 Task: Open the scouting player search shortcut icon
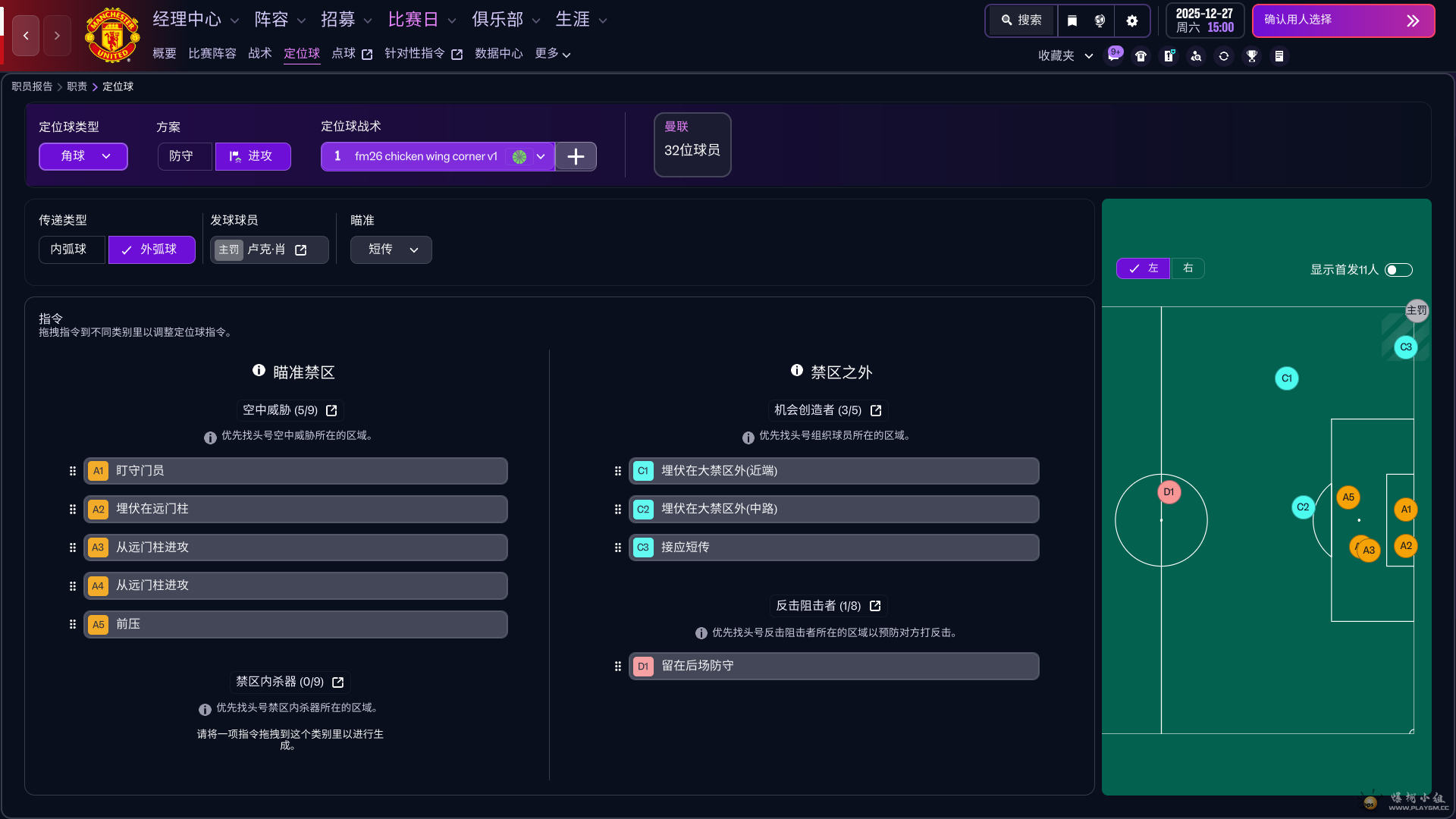point(1196,56)
